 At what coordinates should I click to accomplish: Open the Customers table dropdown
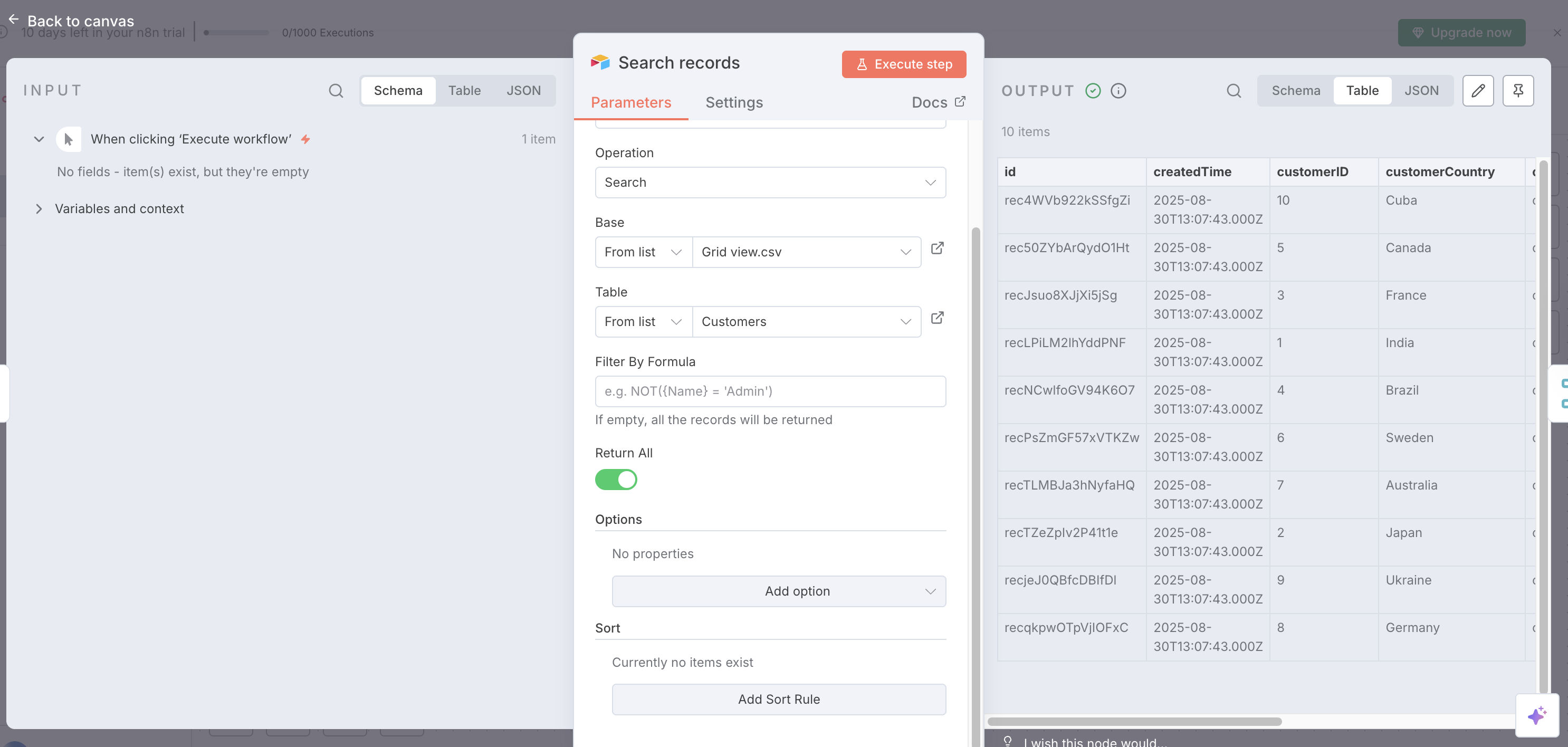[806, 321]
